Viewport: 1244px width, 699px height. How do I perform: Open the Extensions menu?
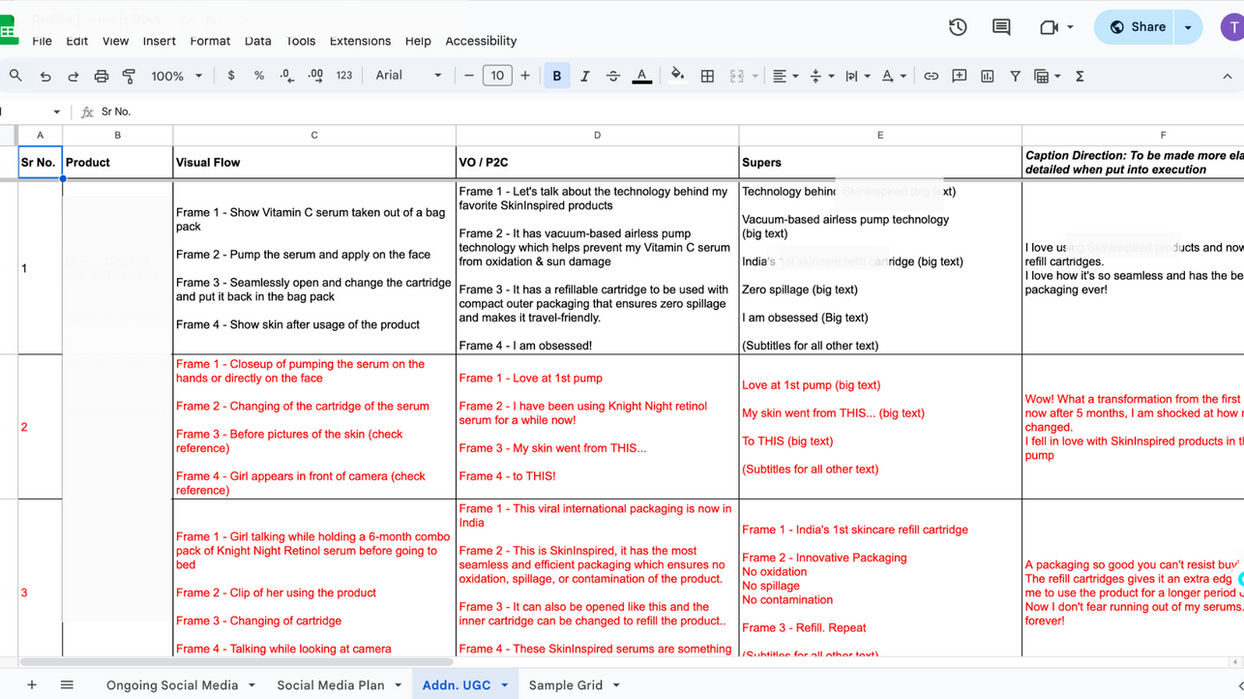pos(360,41)
